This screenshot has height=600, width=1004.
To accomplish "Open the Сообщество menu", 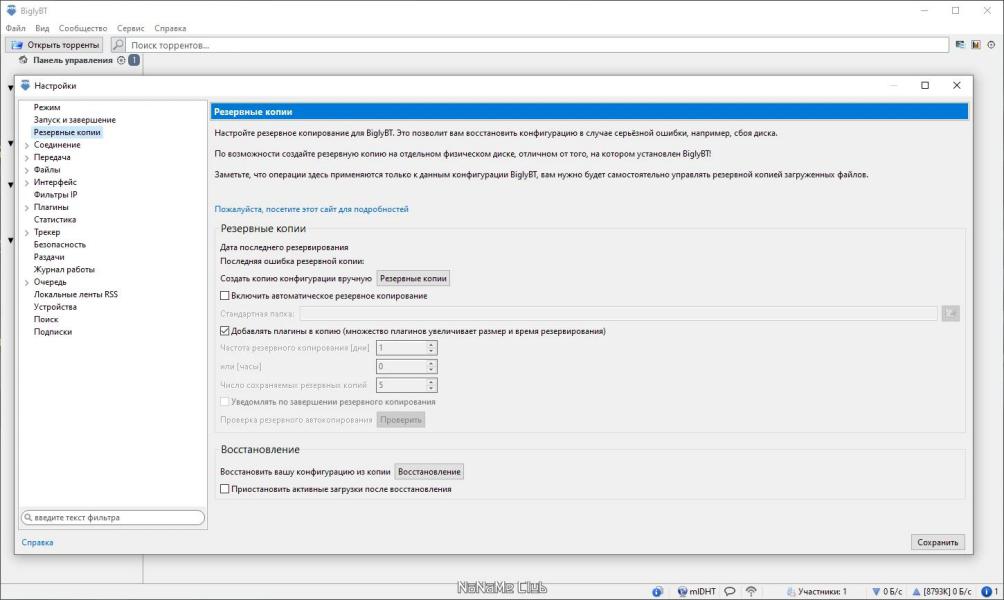I will [x=83, y=28].
